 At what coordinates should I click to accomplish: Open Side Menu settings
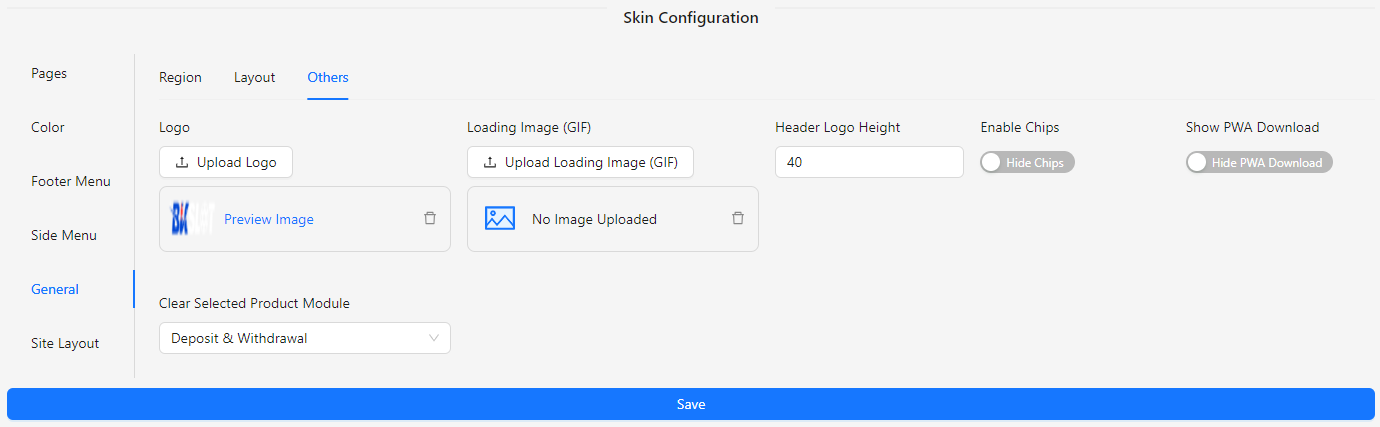64,235
